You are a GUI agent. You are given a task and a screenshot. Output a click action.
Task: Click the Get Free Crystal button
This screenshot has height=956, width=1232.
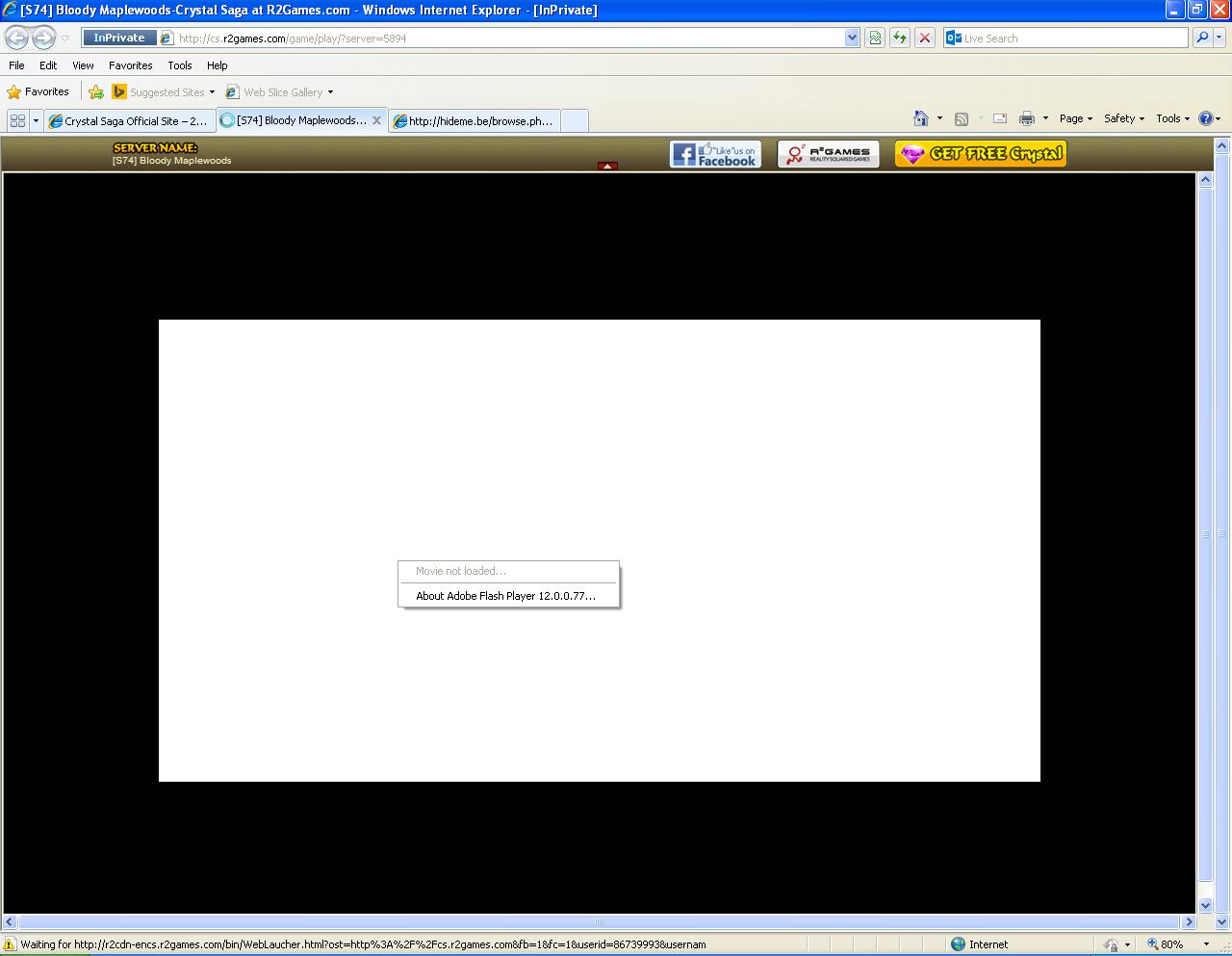tap(980, 154)
